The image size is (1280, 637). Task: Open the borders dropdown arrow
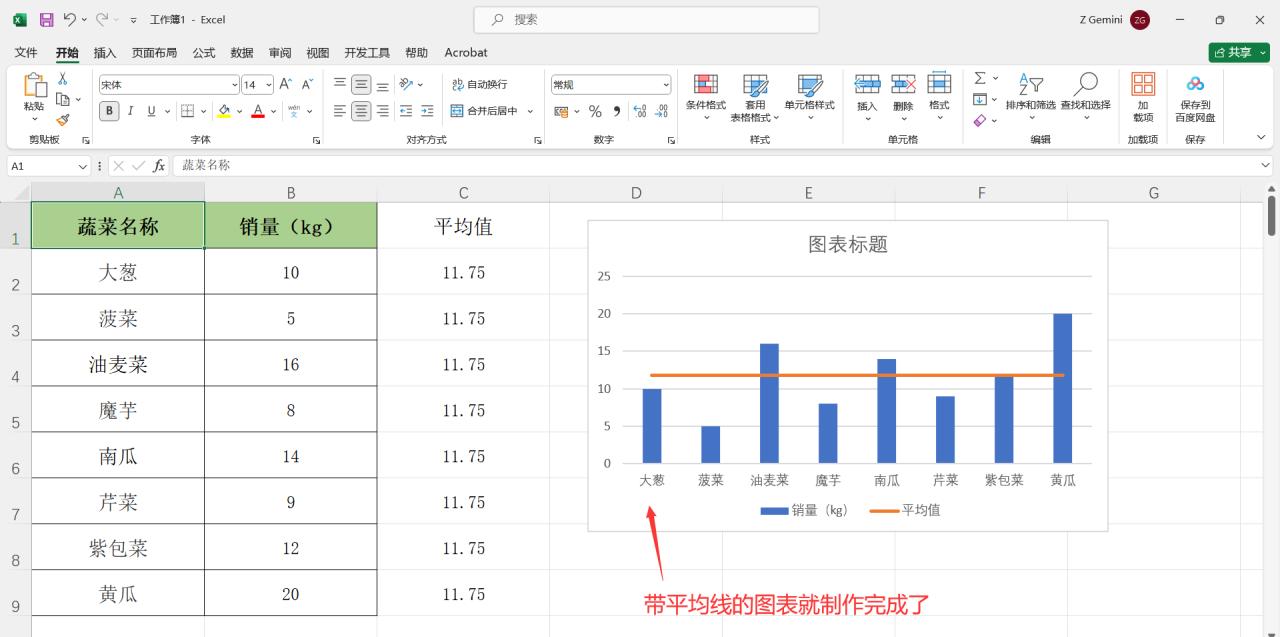pos(204,111)
